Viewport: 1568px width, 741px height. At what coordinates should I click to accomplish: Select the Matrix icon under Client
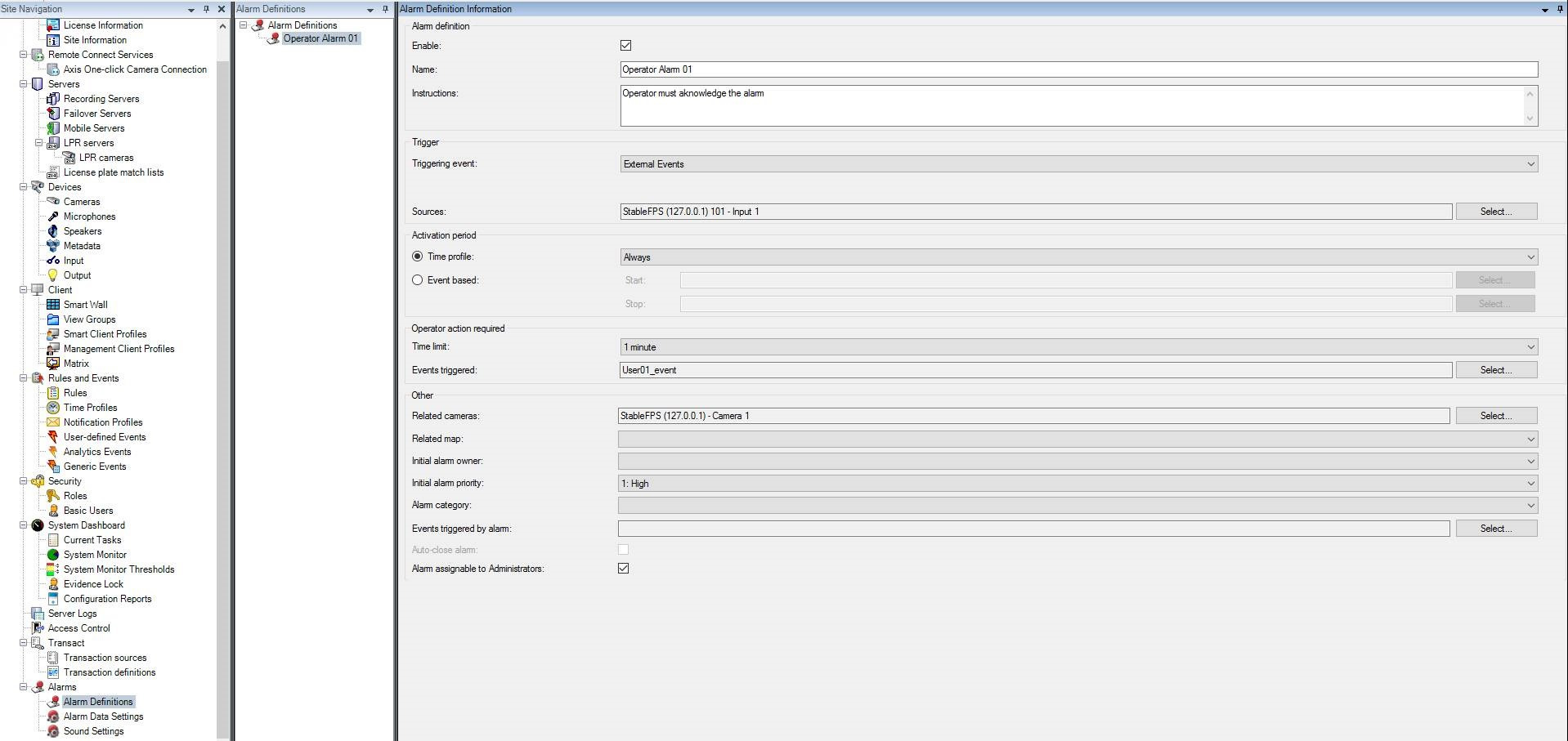54,363
